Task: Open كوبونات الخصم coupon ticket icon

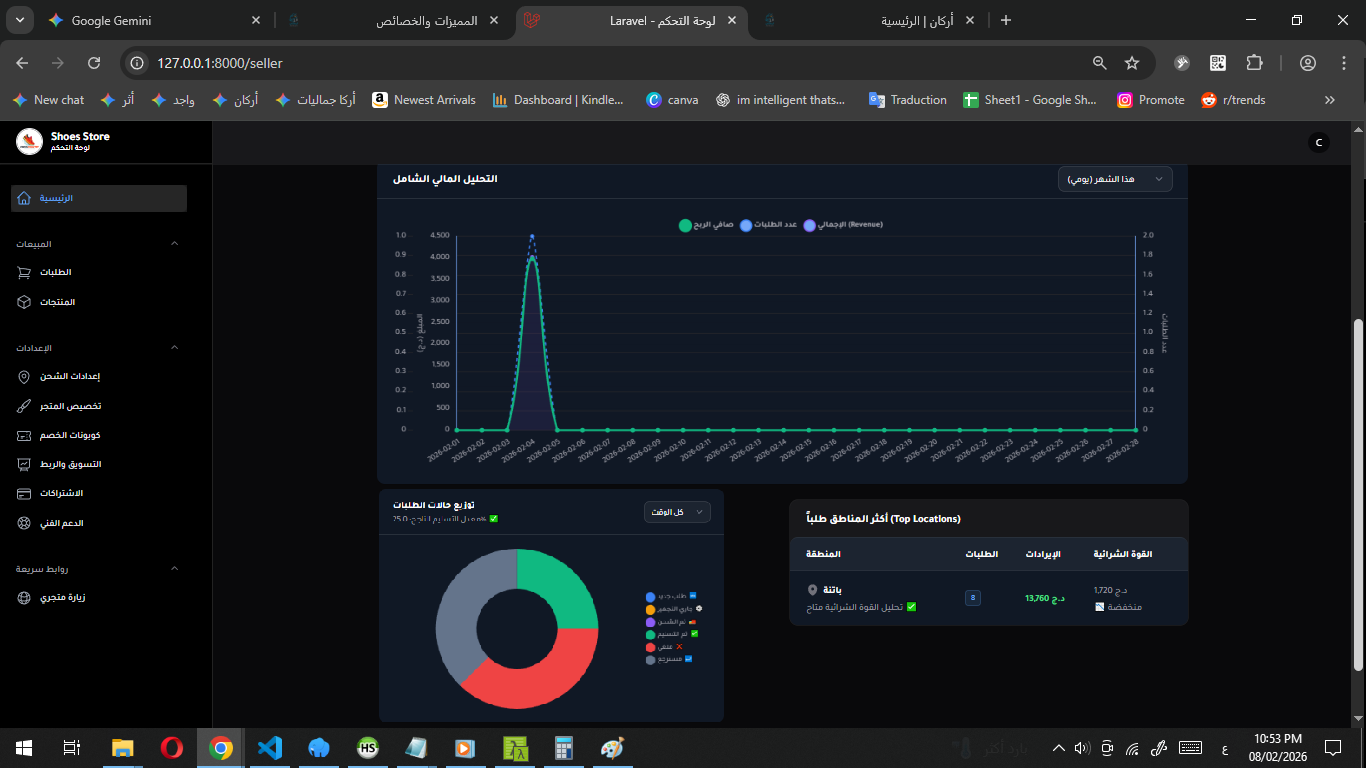Action: [24, 435]
